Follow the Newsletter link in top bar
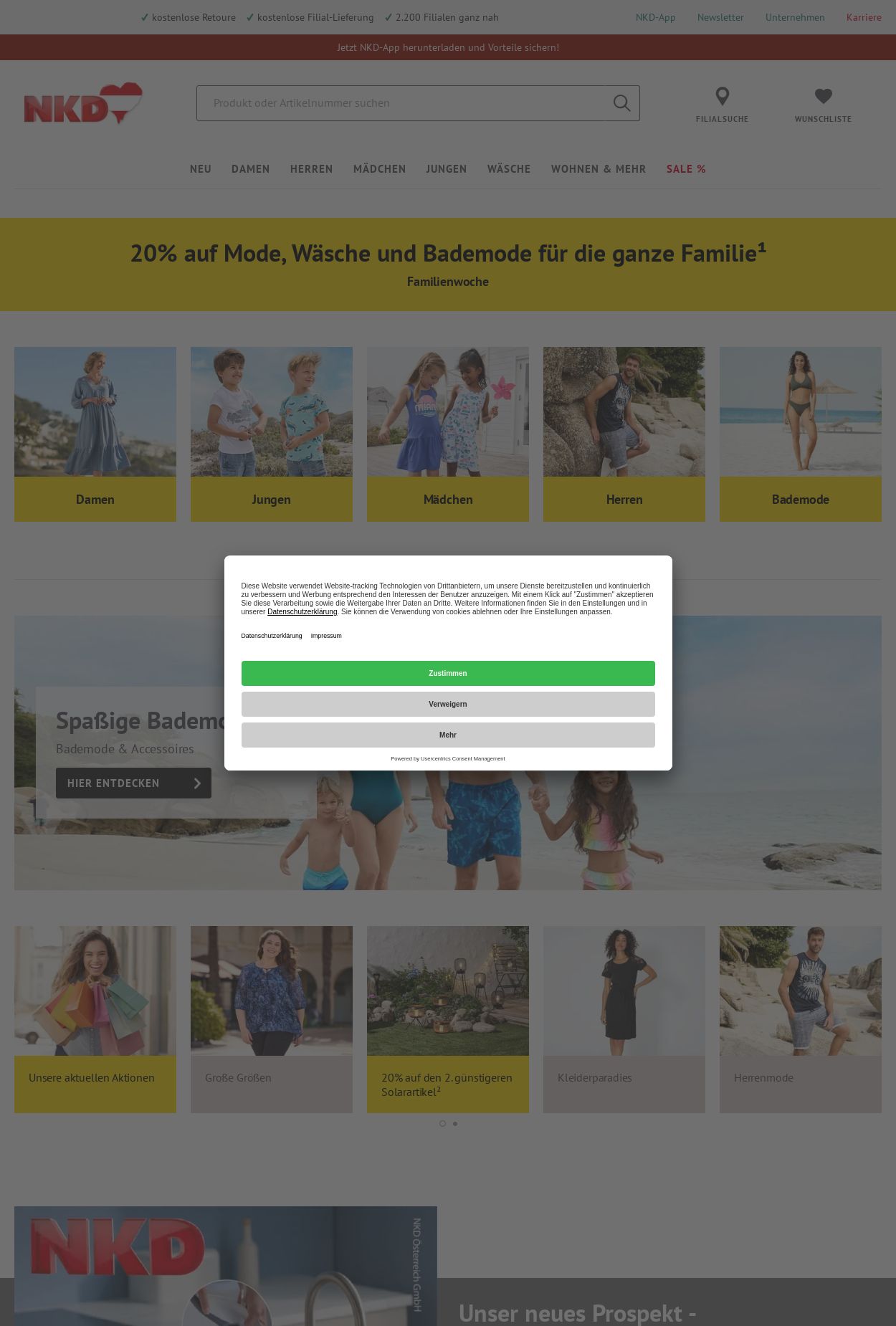This screenshot has height=1326, width=896. point(720,17)
